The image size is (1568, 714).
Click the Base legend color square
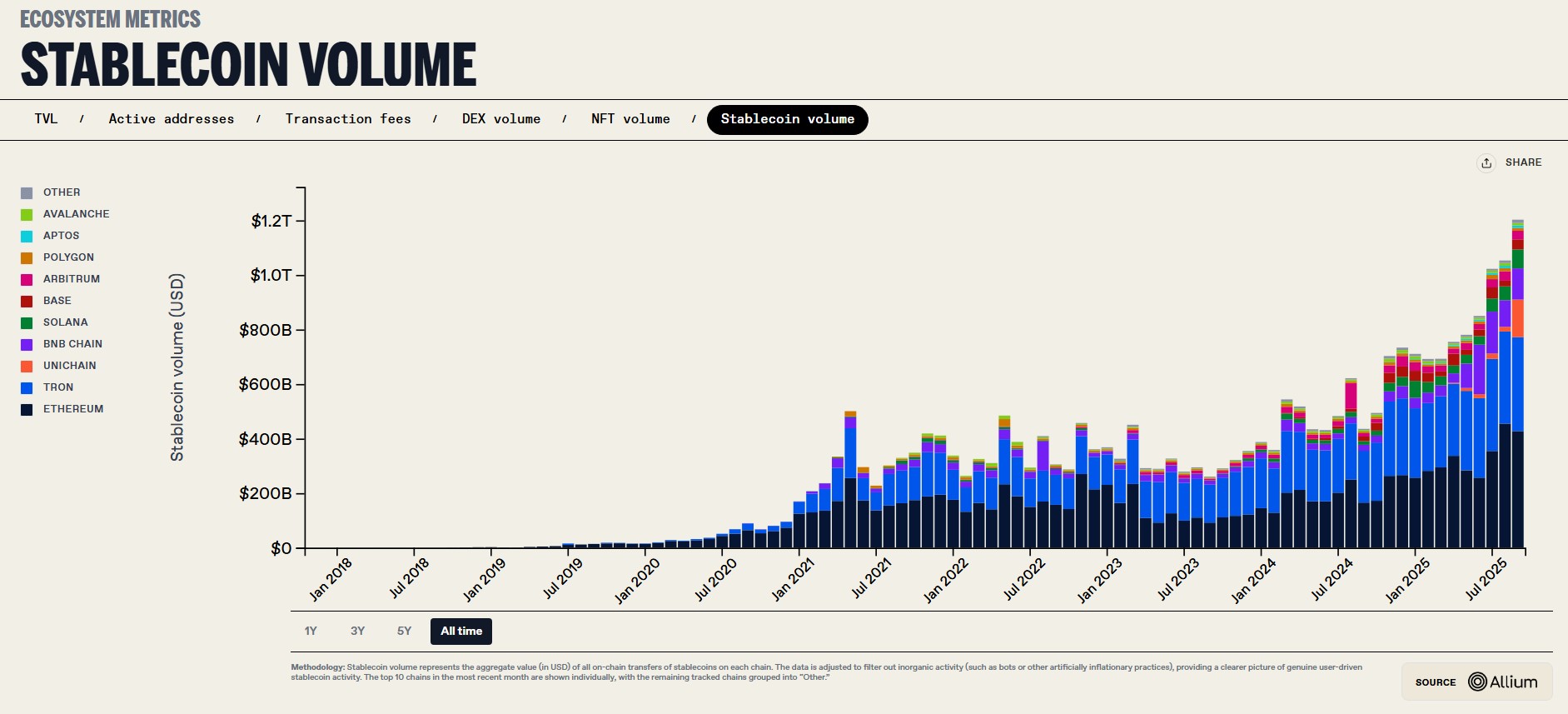click(x=27, y=301)
